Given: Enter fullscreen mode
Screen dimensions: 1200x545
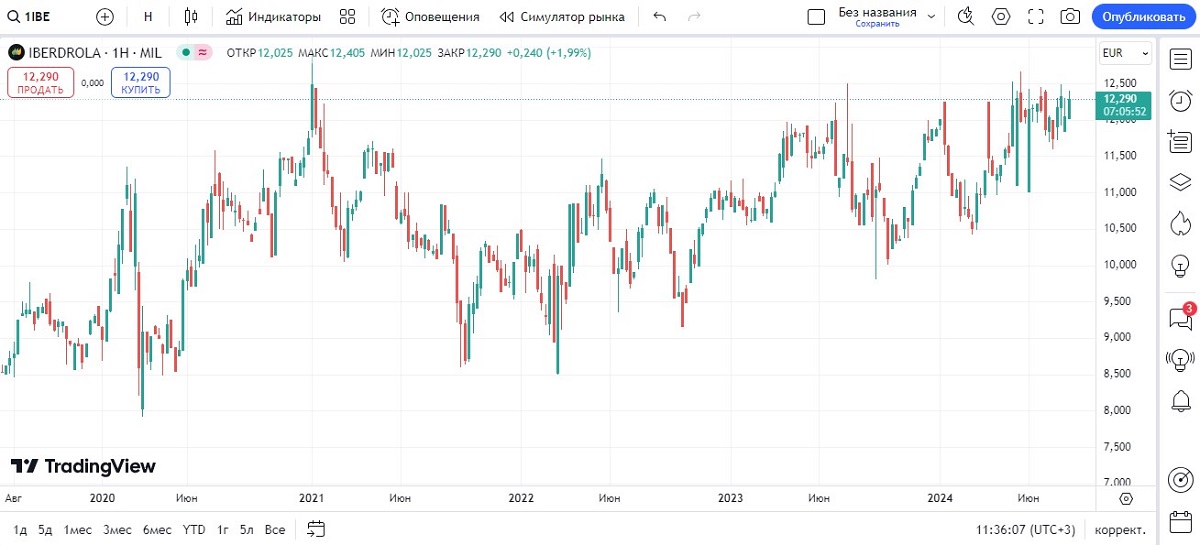Looking at the screenshot, I should [x=1036, y=17].
